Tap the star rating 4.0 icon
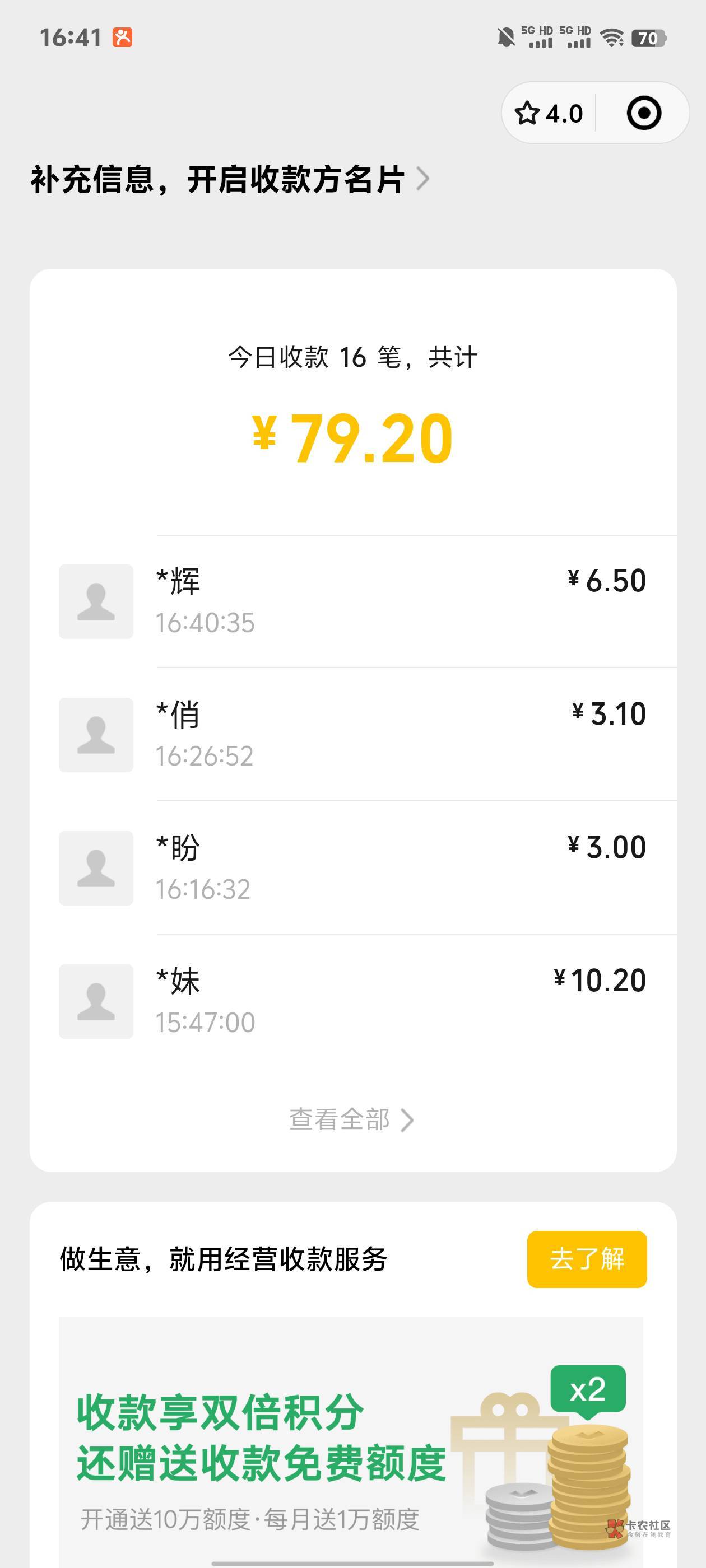 point(548,113)
